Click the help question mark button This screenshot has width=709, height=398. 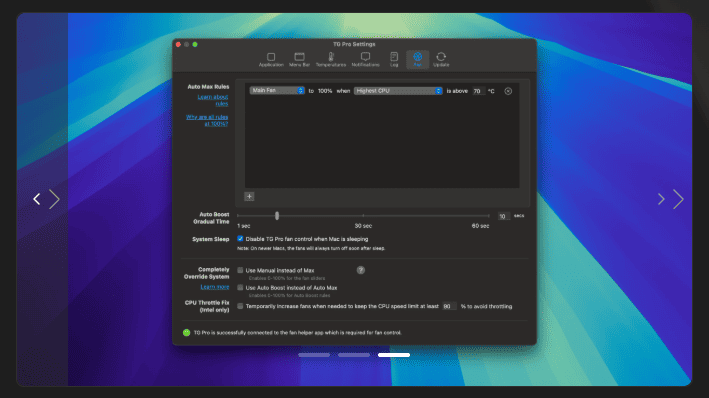click(x=360, y=270)
